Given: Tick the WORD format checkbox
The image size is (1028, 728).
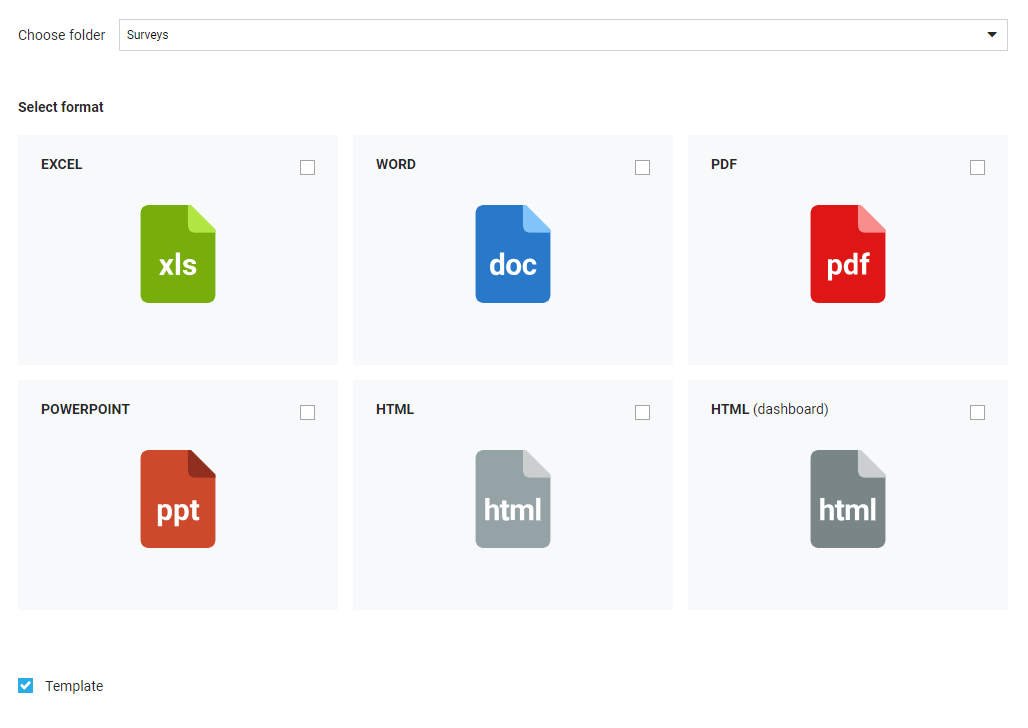Looking at the screenshot, I should (x=642, y=167).
